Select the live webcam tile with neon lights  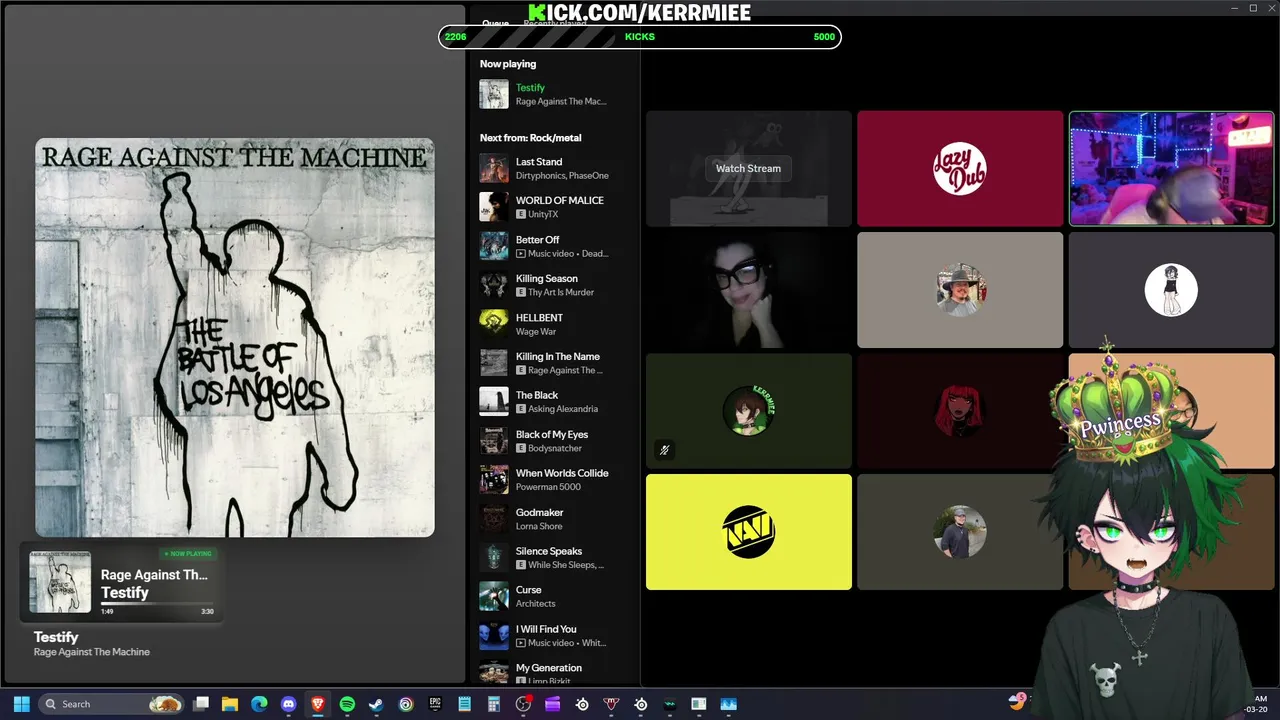pyautogui.click(x=1171, y=168)
